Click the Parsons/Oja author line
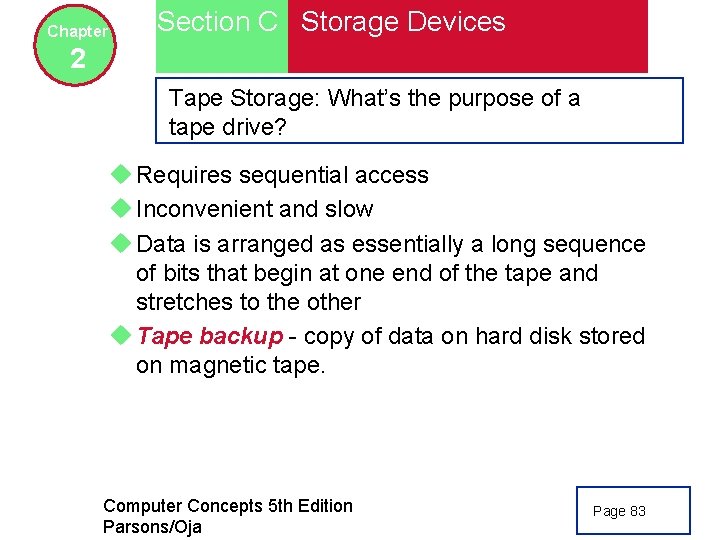Screen dimensions: 720x540 (x=152, y=527)
